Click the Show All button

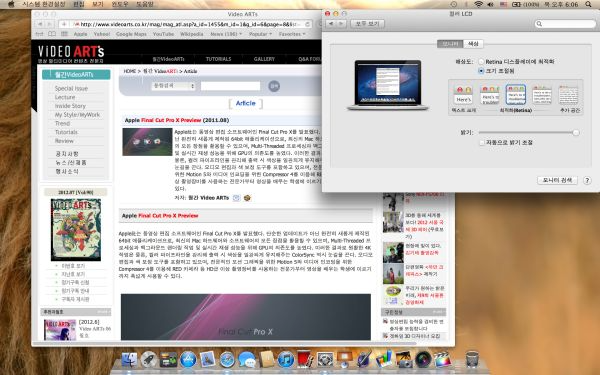coord(367,24)
